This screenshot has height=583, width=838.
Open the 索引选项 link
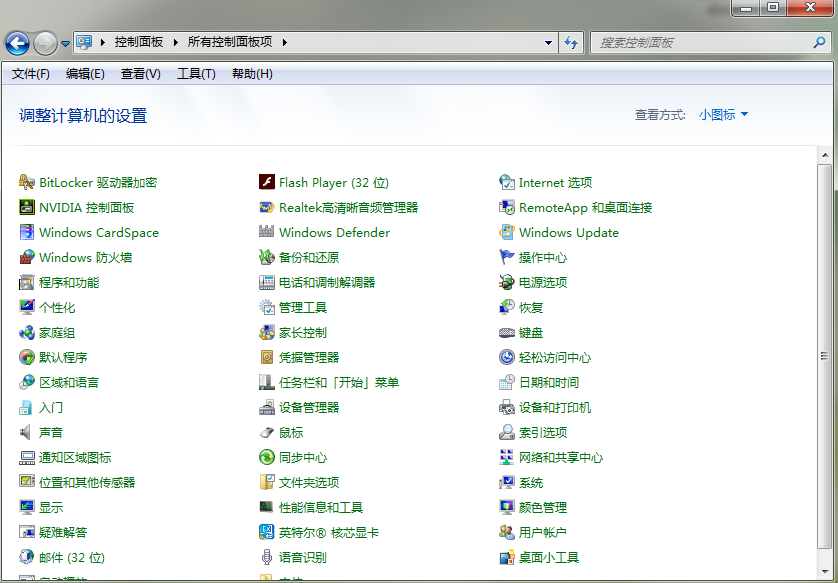543,432
